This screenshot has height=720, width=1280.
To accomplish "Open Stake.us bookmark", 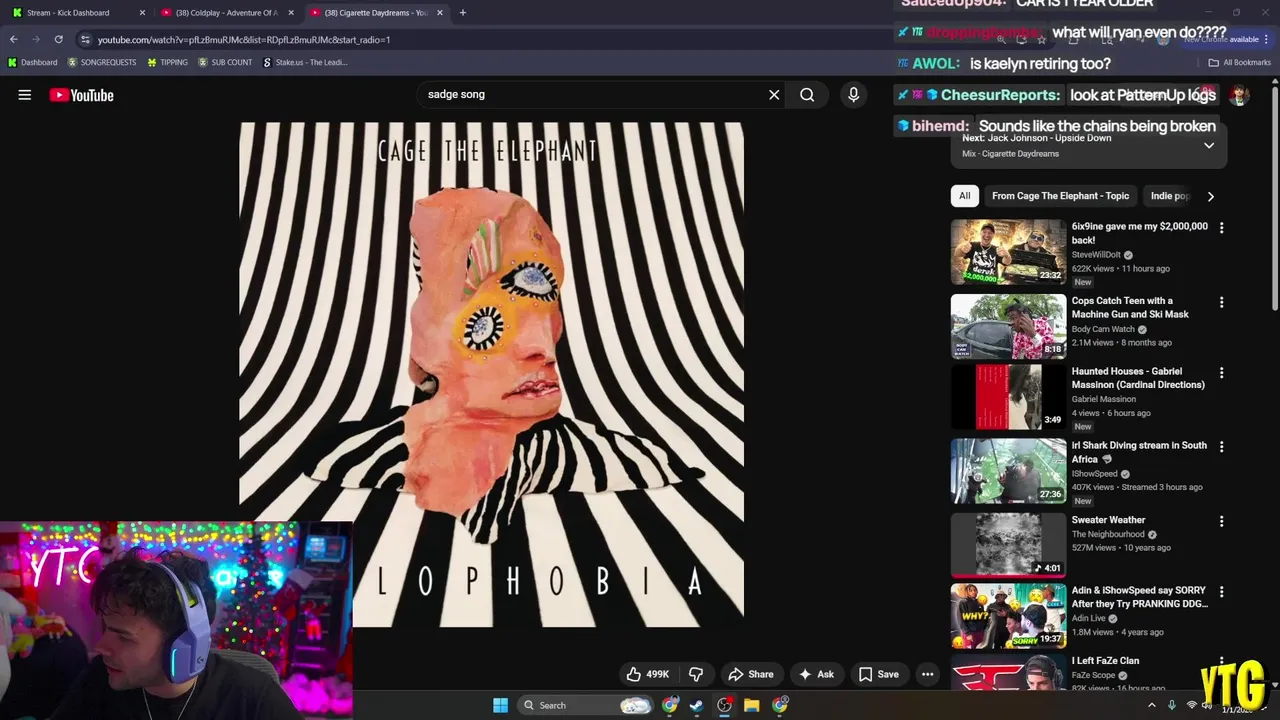I will 305,62.
